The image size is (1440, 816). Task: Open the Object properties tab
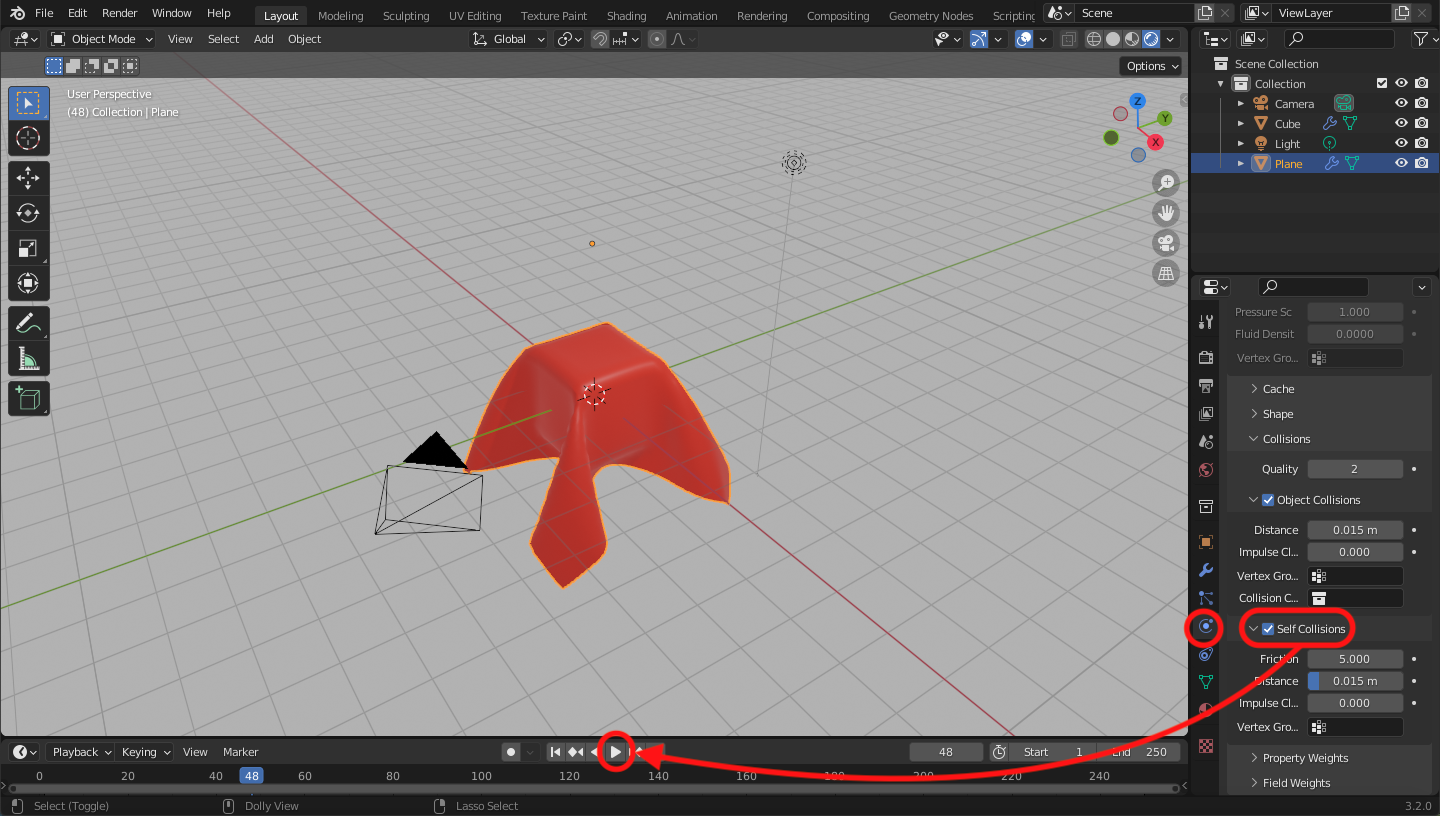point(1206,542)
